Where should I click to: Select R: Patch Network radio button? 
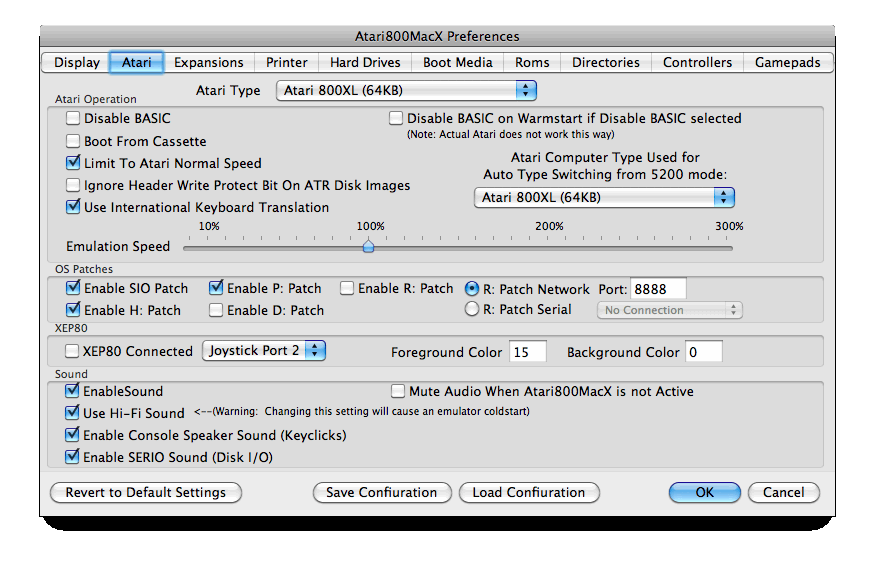pyautogui.click(x=472, y=289)
